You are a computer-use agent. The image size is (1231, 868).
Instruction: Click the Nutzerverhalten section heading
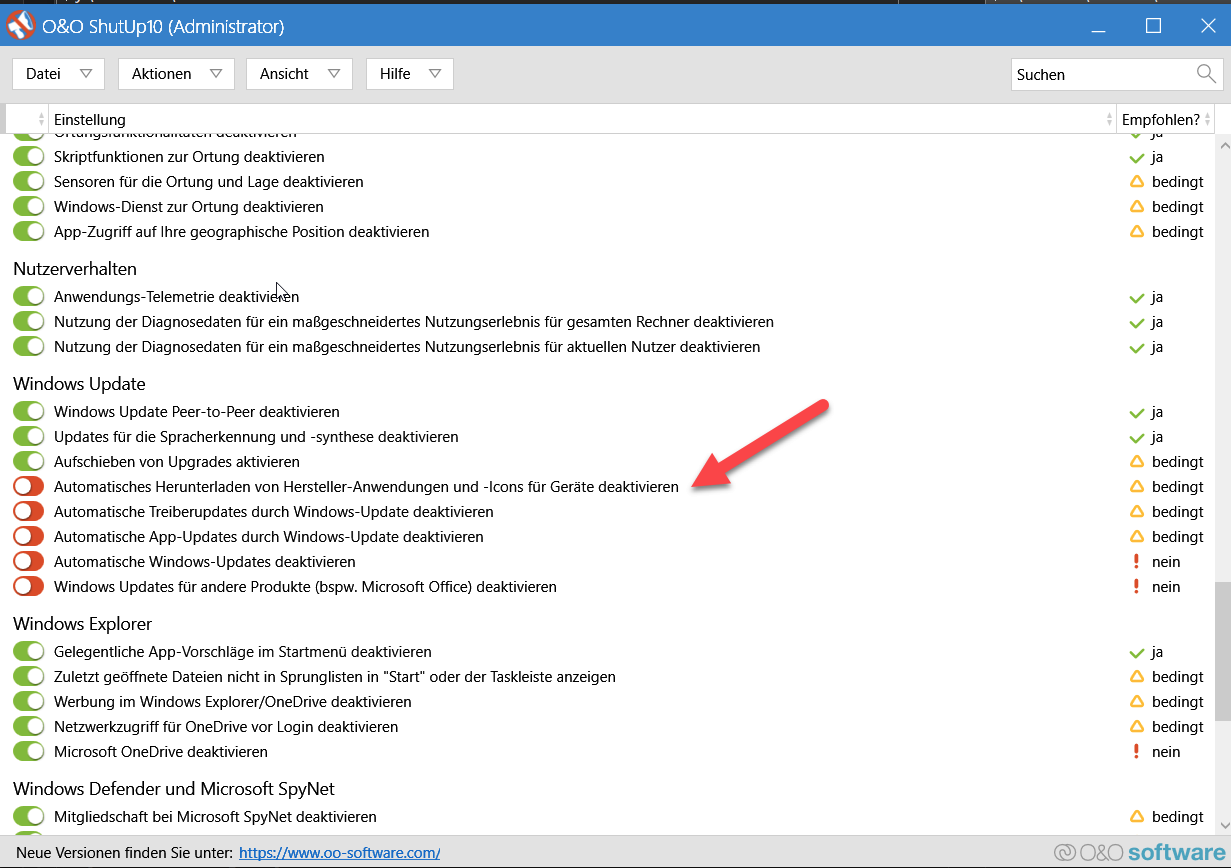point(75,269)
